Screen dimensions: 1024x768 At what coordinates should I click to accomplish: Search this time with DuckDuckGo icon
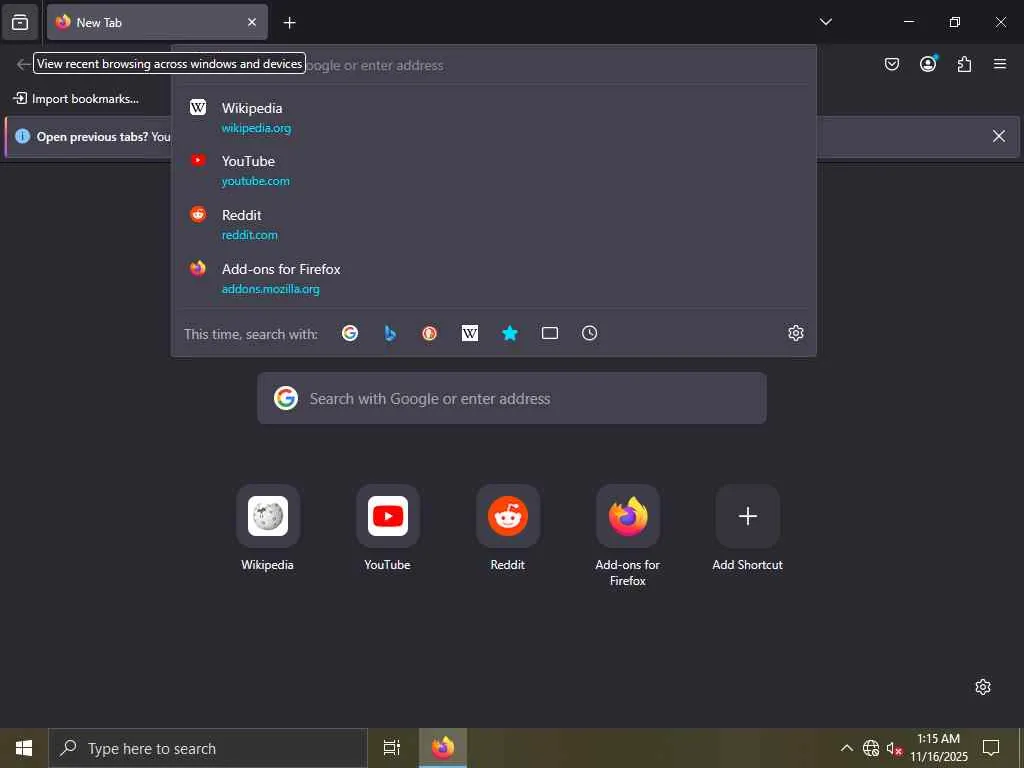click(430, 334)
